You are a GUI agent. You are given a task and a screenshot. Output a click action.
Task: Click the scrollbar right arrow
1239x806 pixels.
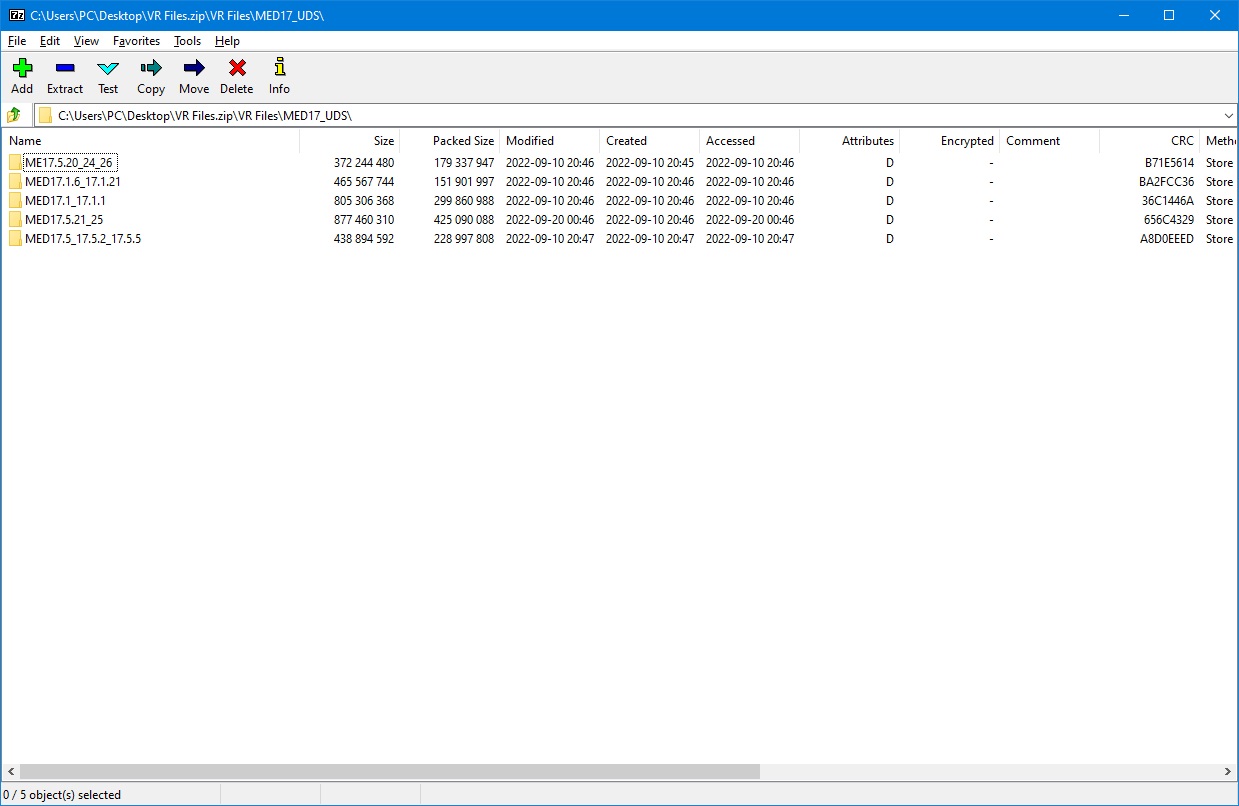pos(1228,772)
